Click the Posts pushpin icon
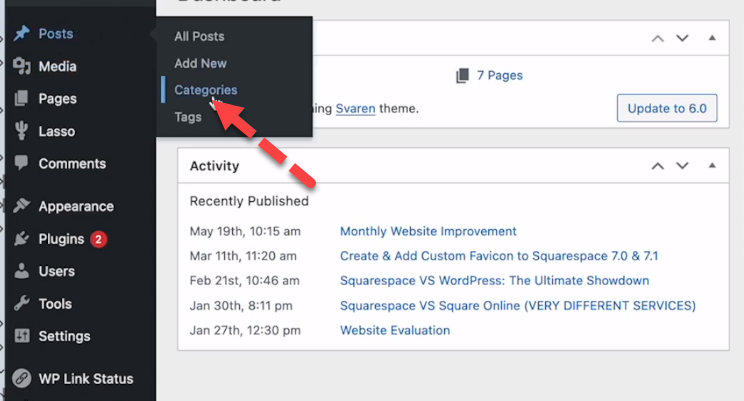744x401 pixels. coord(21,33)
